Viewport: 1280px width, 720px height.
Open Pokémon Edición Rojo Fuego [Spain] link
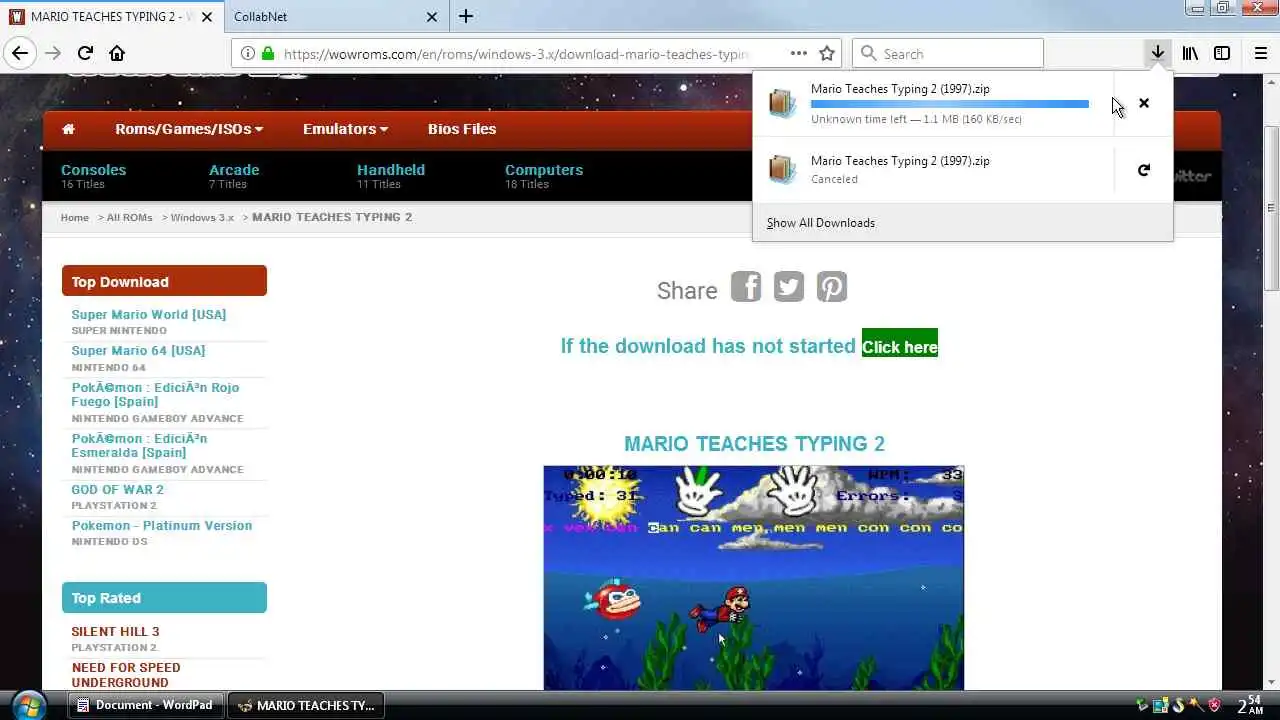(155, 394)
